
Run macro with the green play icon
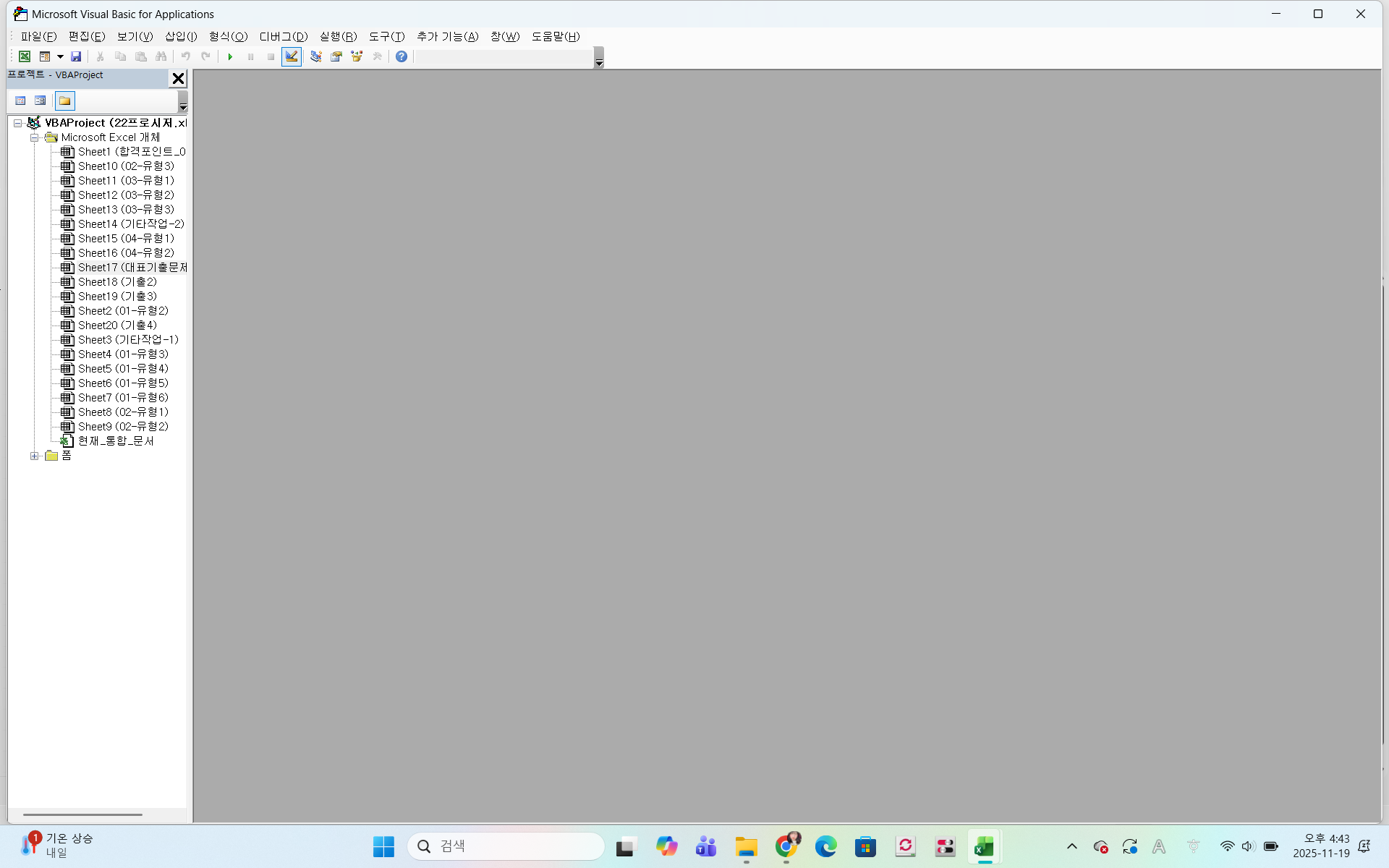point(230,56)
